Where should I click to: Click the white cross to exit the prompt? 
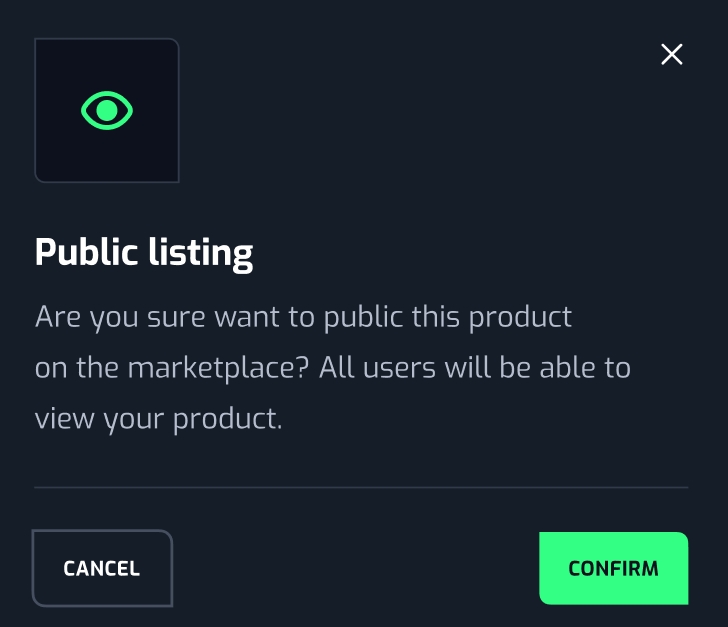672,54
